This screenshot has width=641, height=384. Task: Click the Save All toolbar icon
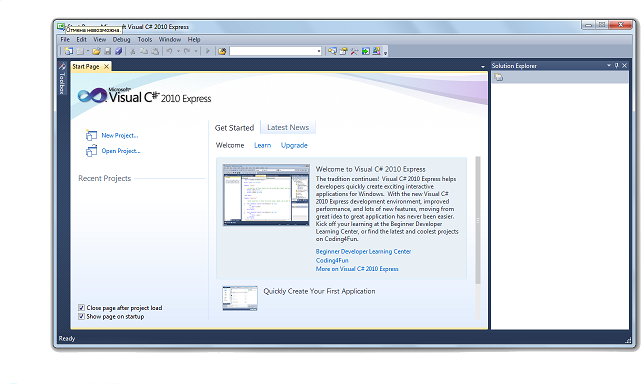[x=119, y=51]
